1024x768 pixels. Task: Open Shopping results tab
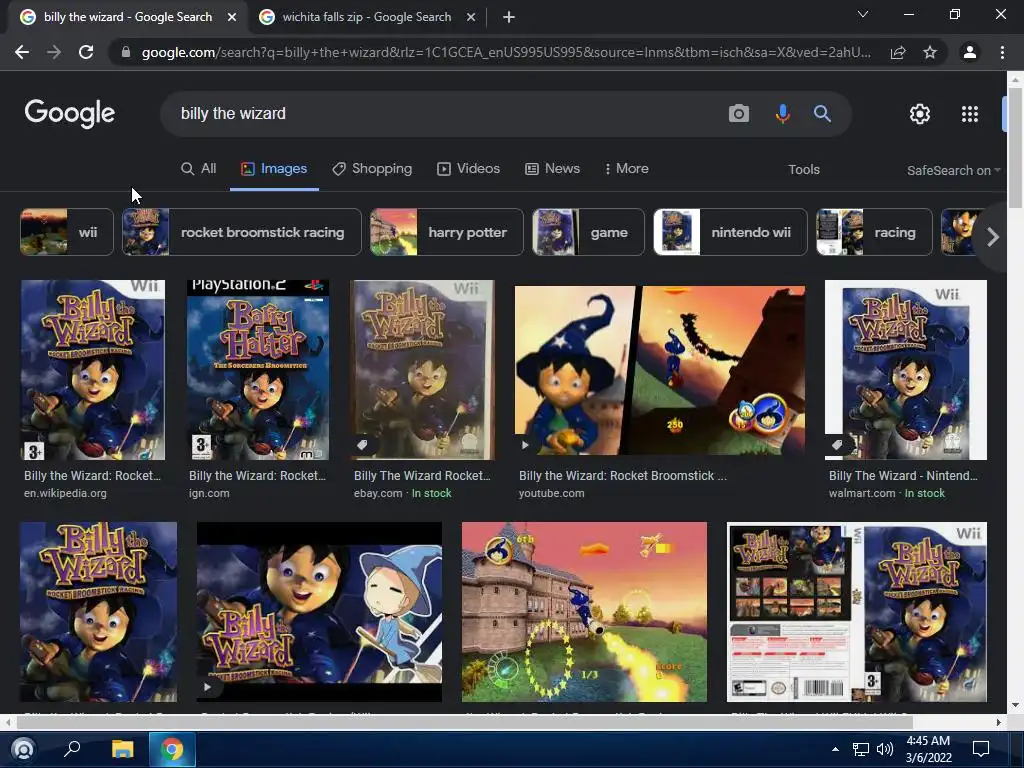(372, 168)
